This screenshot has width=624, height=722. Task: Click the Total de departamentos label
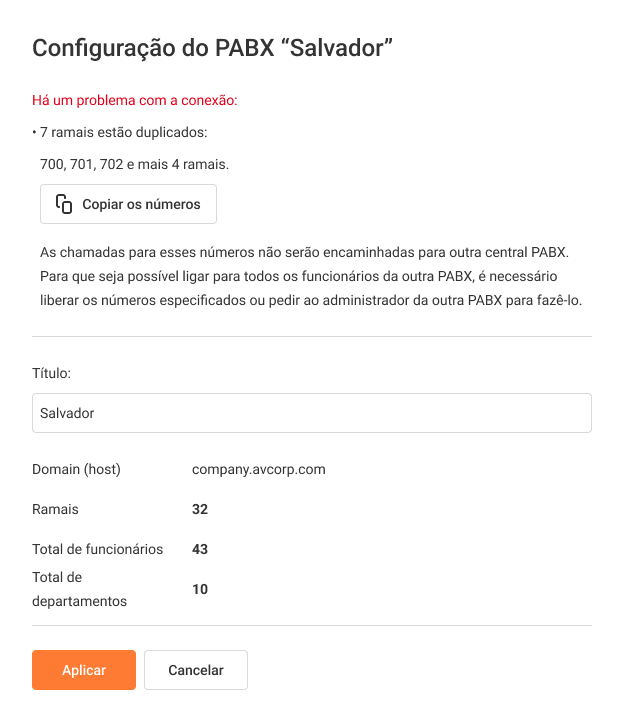(x=79, y=589)
